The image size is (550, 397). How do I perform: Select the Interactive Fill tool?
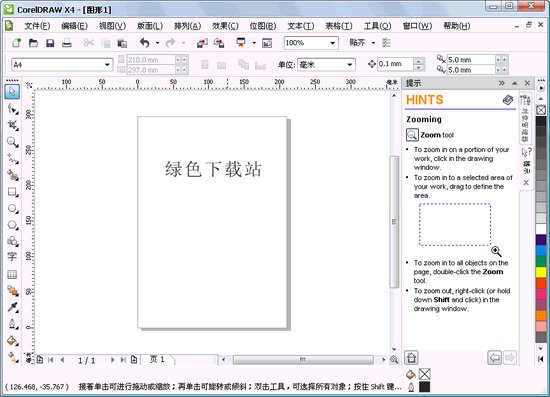[x=13, y=357]
